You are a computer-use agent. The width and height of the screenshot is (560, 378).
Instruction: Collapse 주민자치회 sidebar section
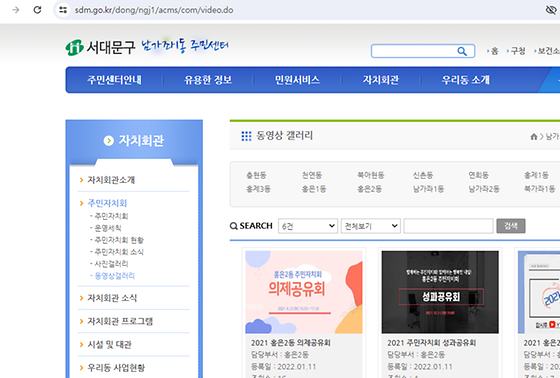point(107,203)
